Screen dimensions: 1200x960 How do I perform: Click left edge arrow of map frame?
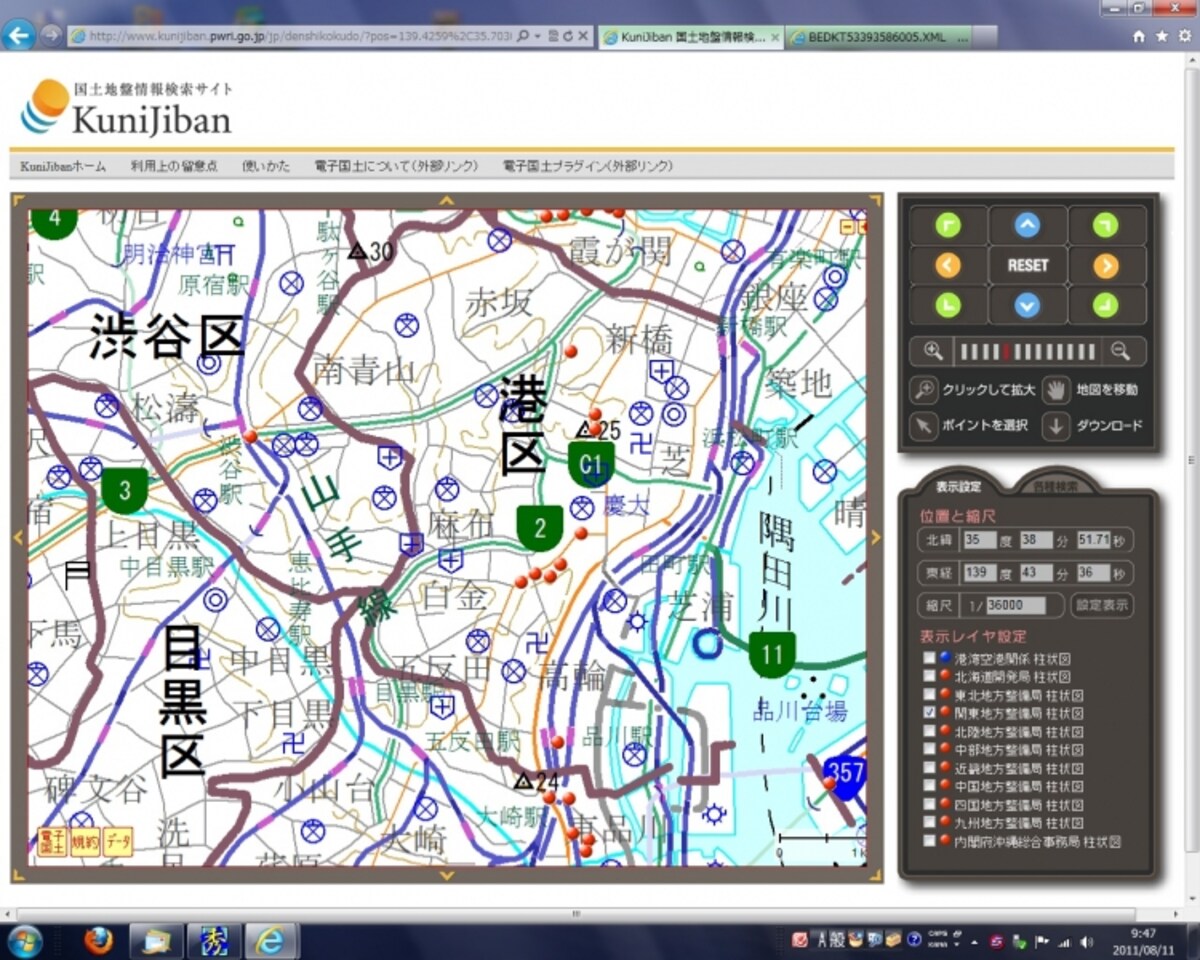coord(18,537)
